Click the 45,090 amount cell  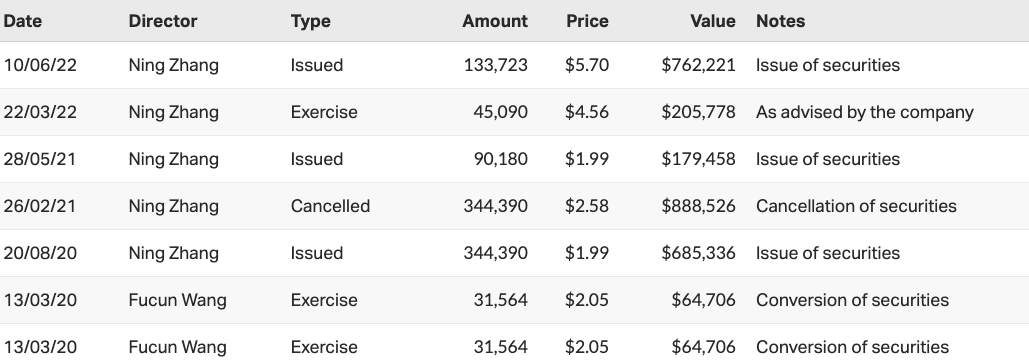click(x=500, y=112)
